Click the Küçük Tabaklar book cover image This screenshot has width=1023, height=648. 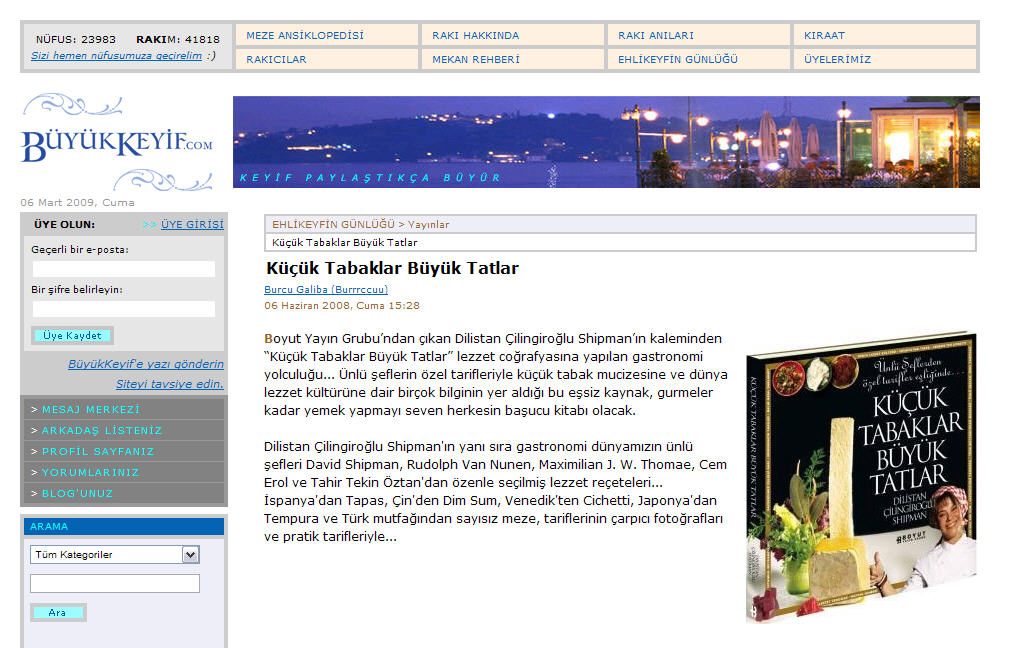[x=860, y=477]
